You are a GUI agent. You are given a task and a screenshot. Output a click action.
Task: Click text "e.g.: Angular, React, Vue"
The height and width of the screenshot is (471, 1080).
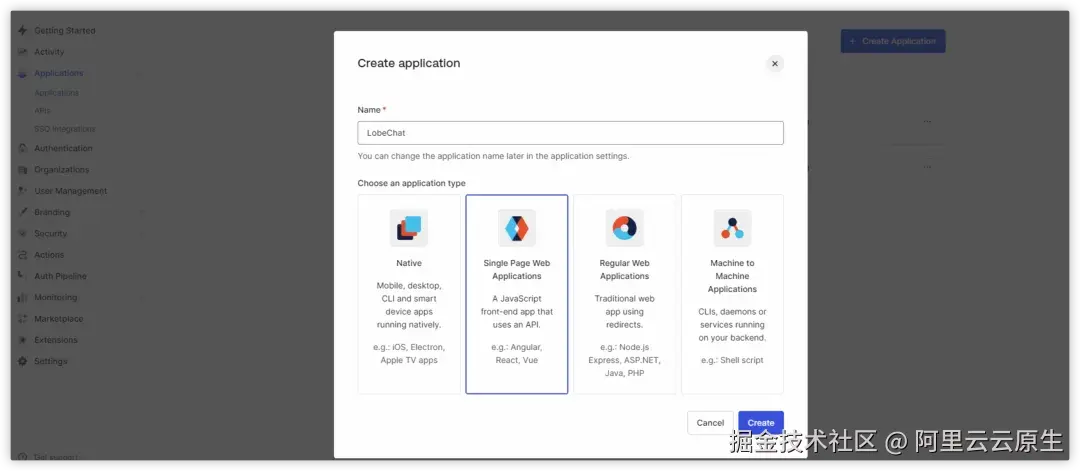517,353
